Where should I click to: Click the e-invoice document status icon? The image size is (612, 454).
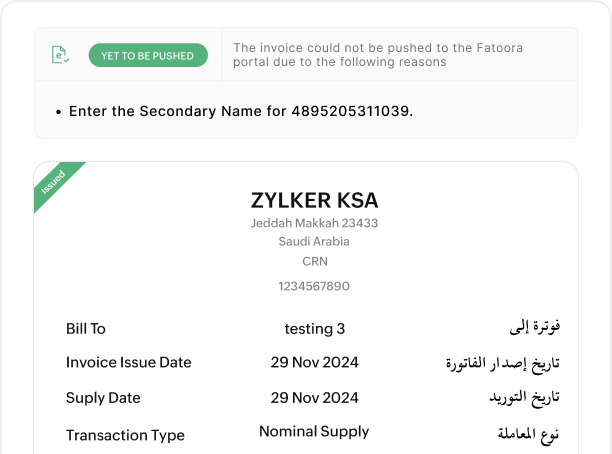pos(60,56)
